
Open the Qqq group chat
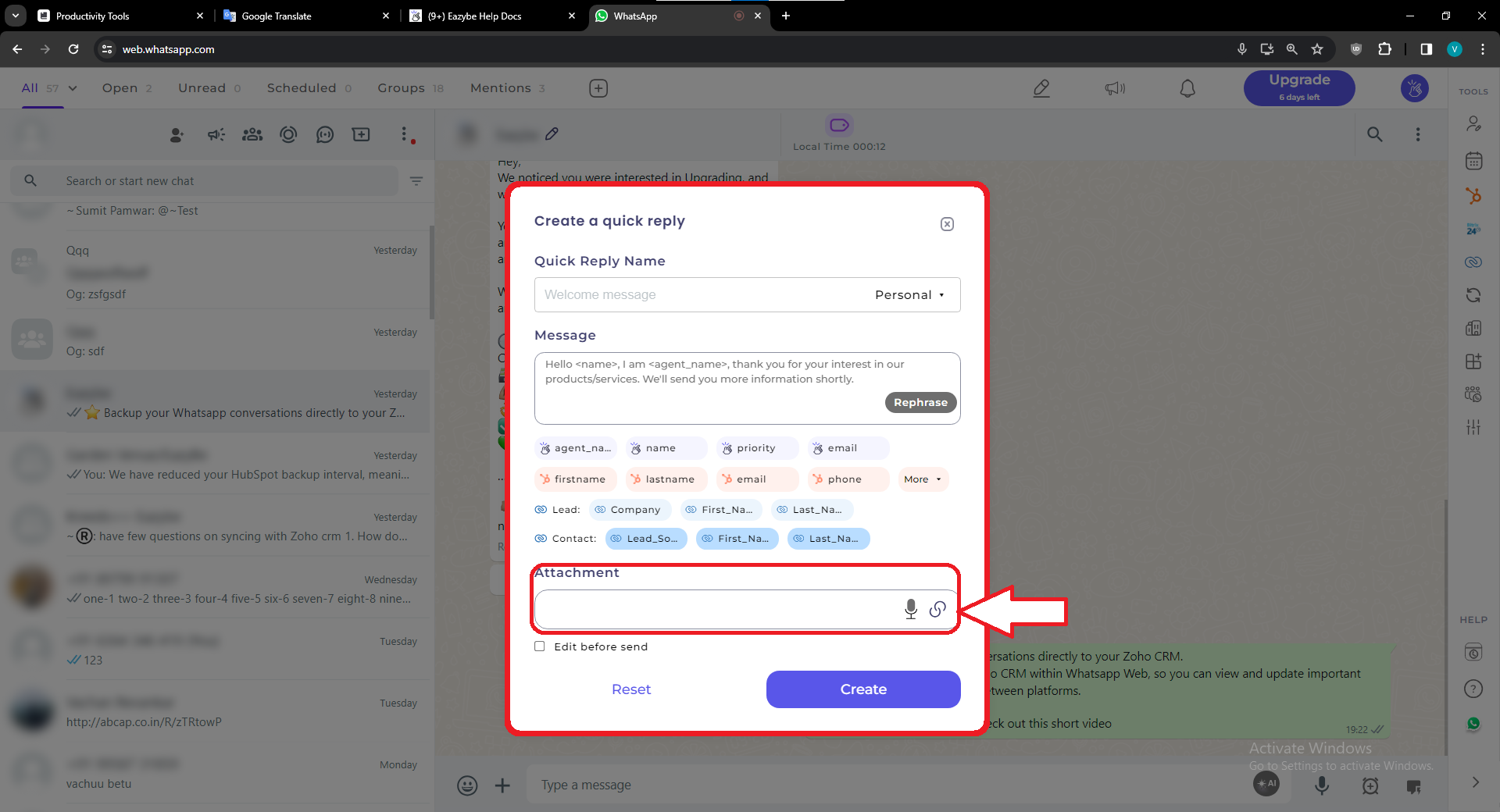(x=215, y=272)
